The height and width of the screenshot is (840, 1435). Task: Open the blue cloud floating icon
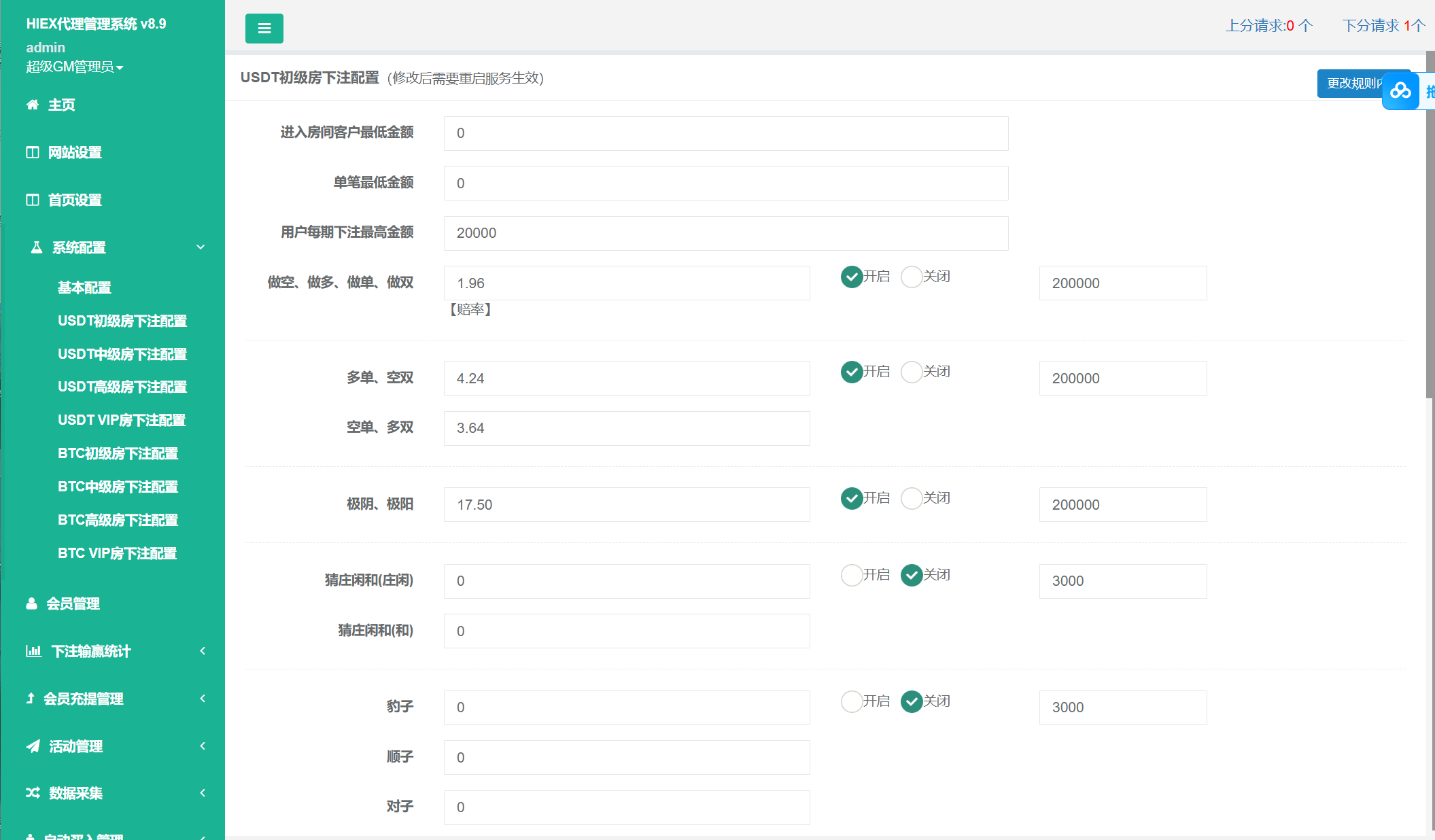click(1400, 90)
